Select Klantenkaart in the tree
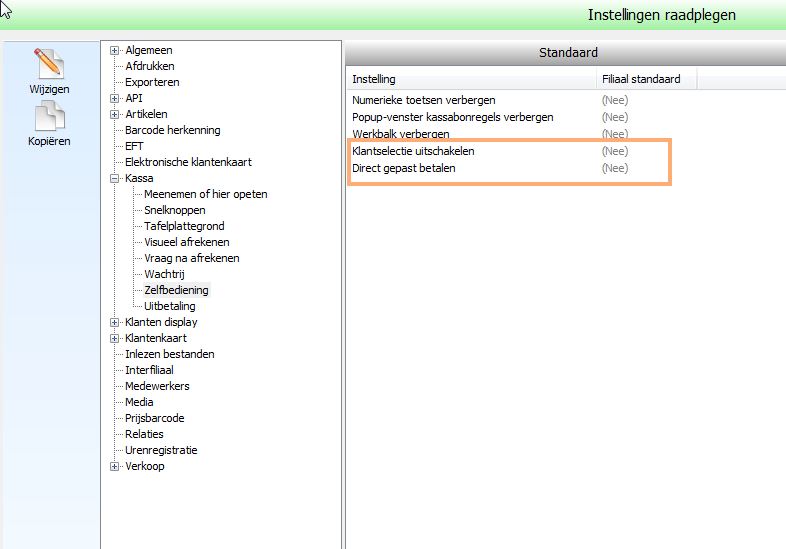The image size is (786, 549). pos(155,338)
